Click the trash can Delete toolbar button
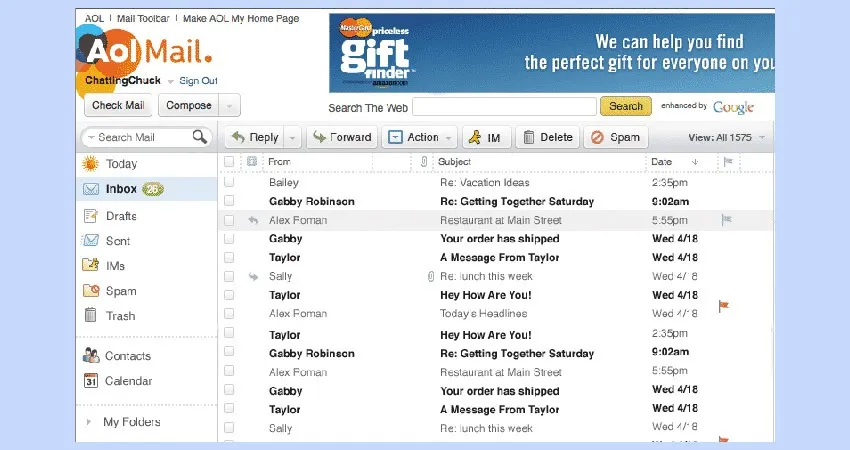Screen dimensions: 850x450 tap(547, 137)
